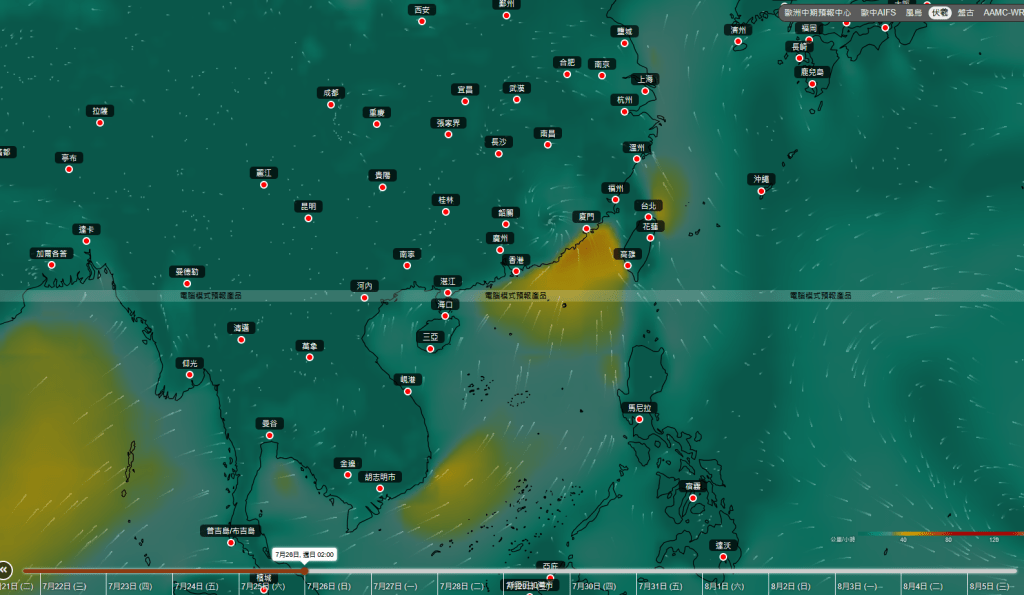The height and width of the screenshot is (595, 1024).
Task: Click the 湛江 city label
Action: [448, 281]
